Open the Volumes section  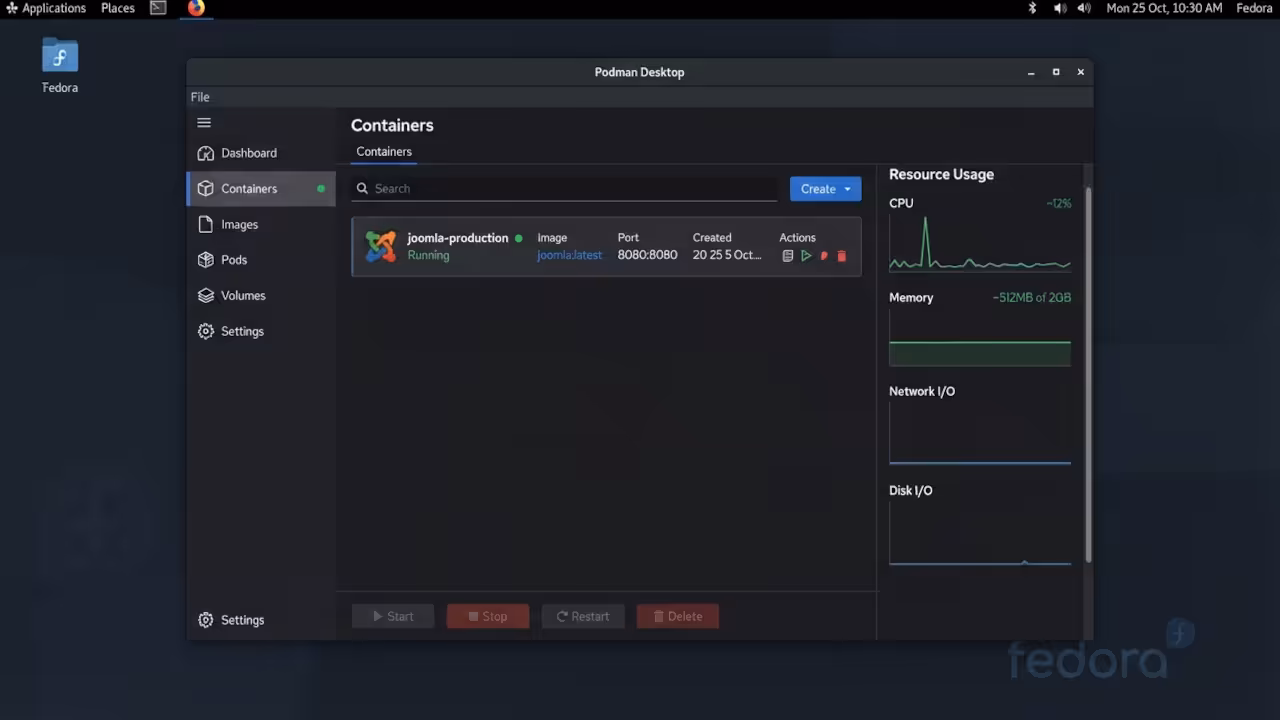coord(261,295)
